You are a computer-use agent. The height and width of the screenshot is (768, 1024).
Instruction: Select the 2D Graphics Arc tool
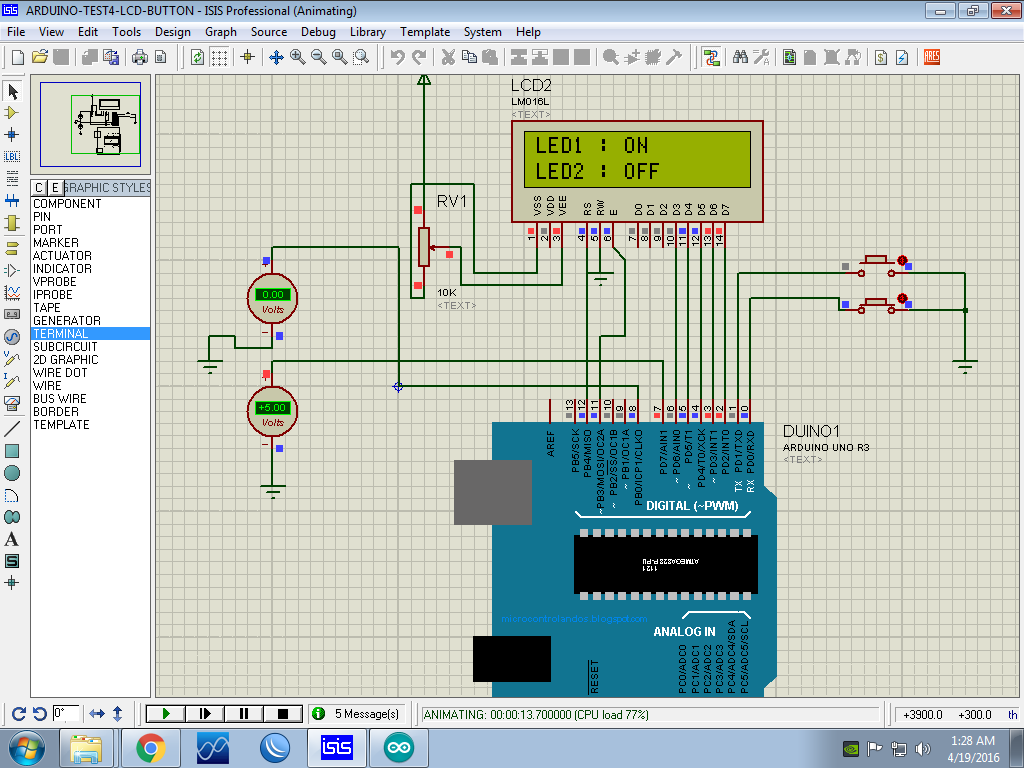click(x=12, y=495)
